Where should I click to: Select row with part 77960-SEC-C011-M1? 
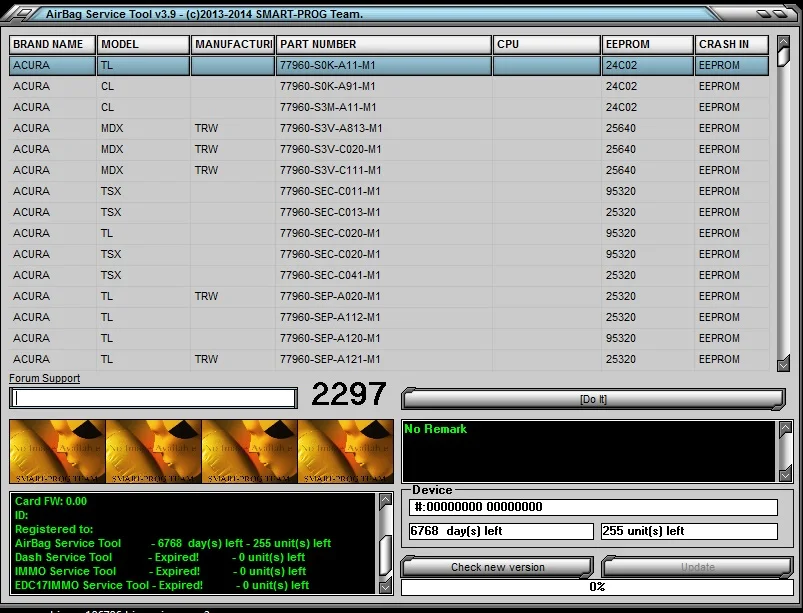tap(389, 192)
